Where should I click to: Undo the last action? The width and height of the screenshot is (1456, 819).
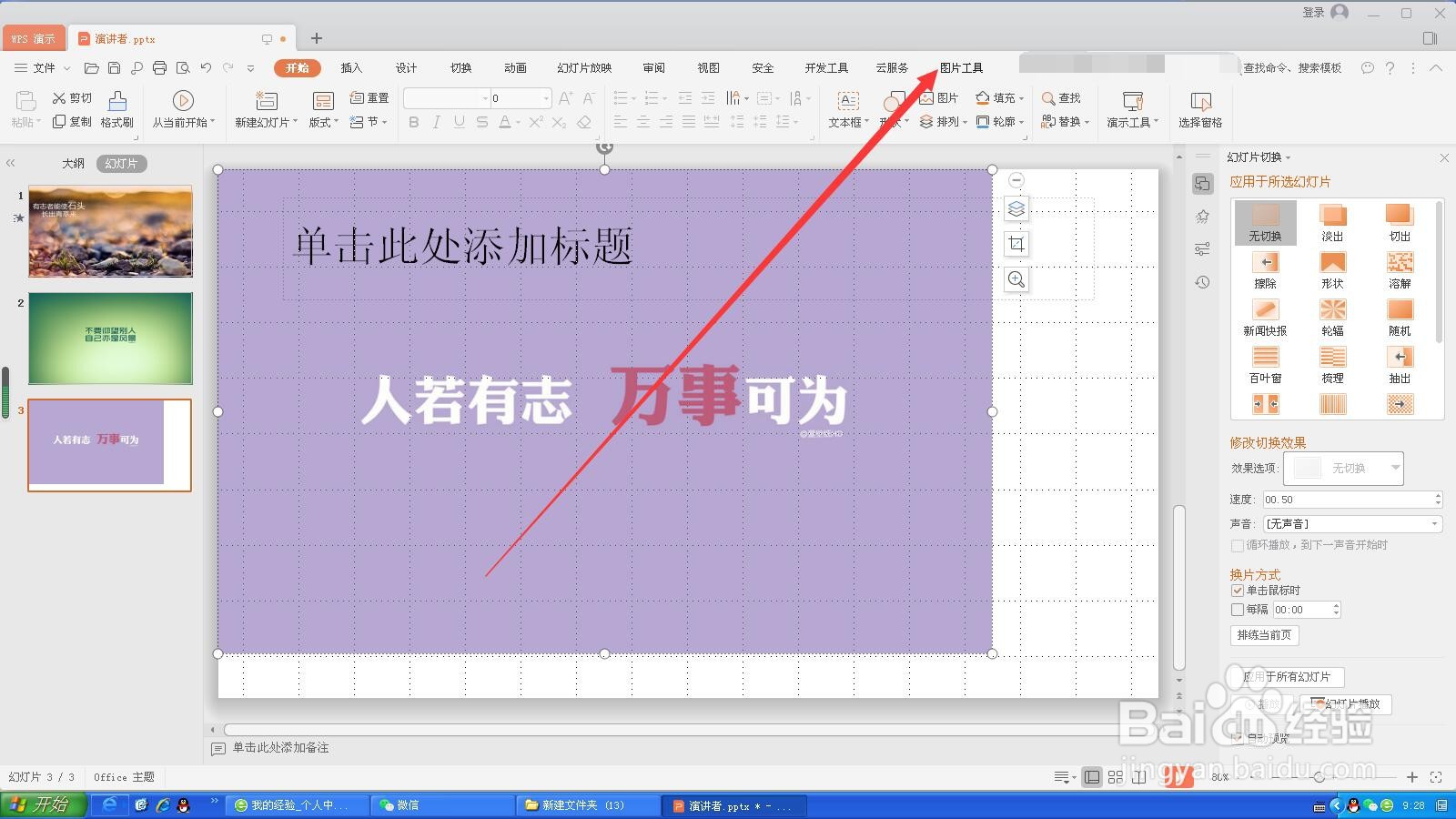click(206, 68)
